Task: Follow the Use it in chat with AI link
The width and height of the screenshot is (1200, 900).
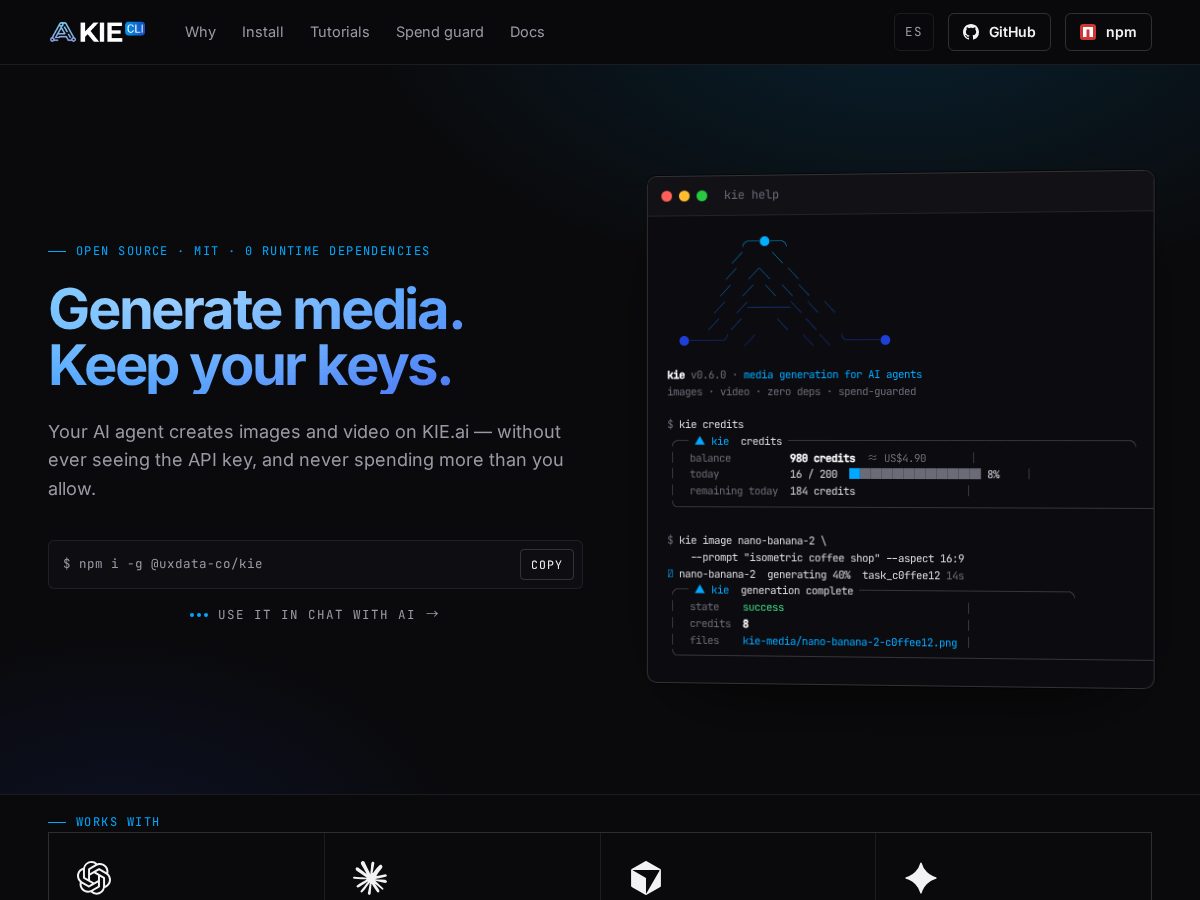Action: (x=315, y=614)
